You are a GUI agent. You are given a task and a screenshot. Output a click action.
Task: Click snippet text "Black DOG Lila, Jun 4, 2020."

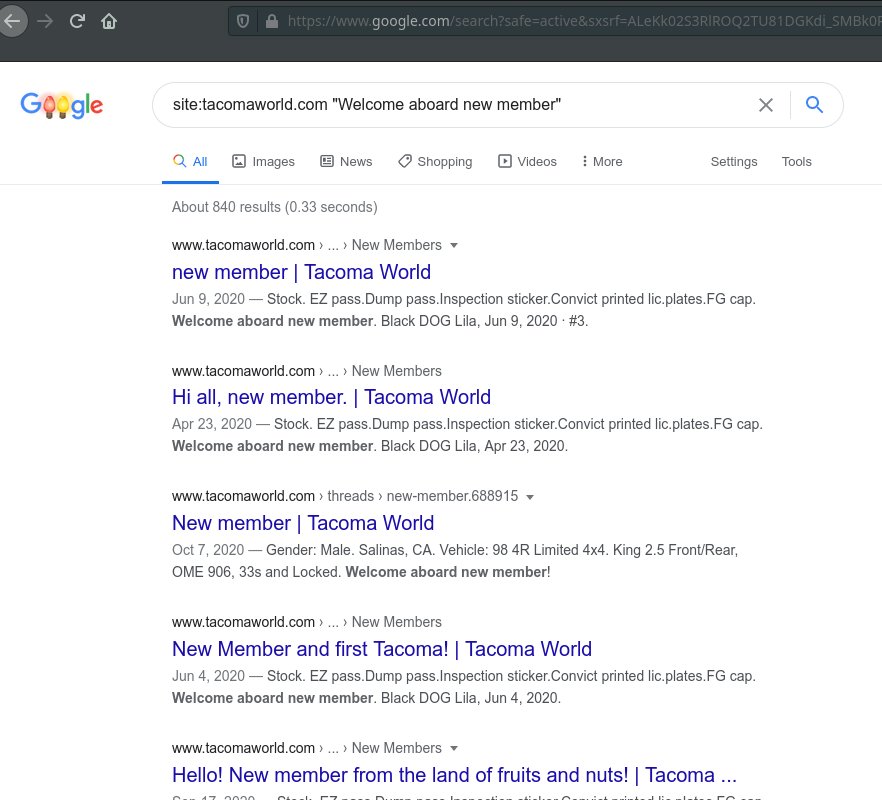pyautogui.click(x=471, y=698)
